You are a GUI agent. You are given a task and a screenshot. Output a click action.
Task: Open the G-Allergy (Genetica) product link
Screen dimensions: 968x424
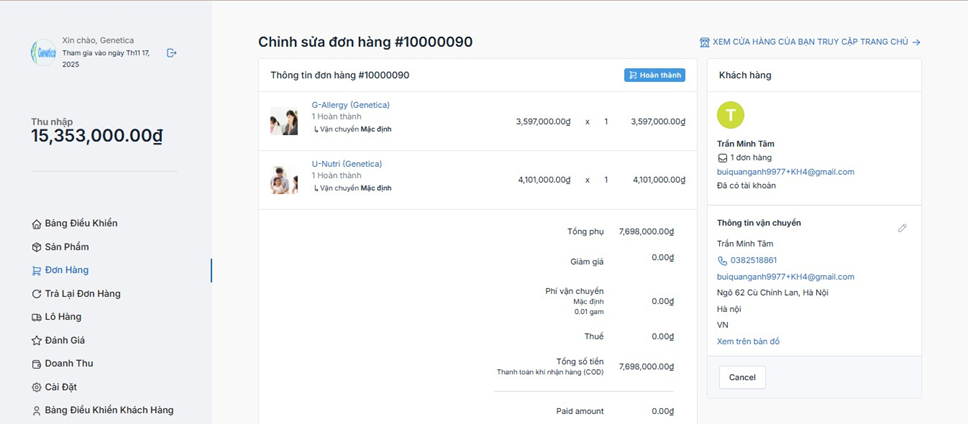350,105
